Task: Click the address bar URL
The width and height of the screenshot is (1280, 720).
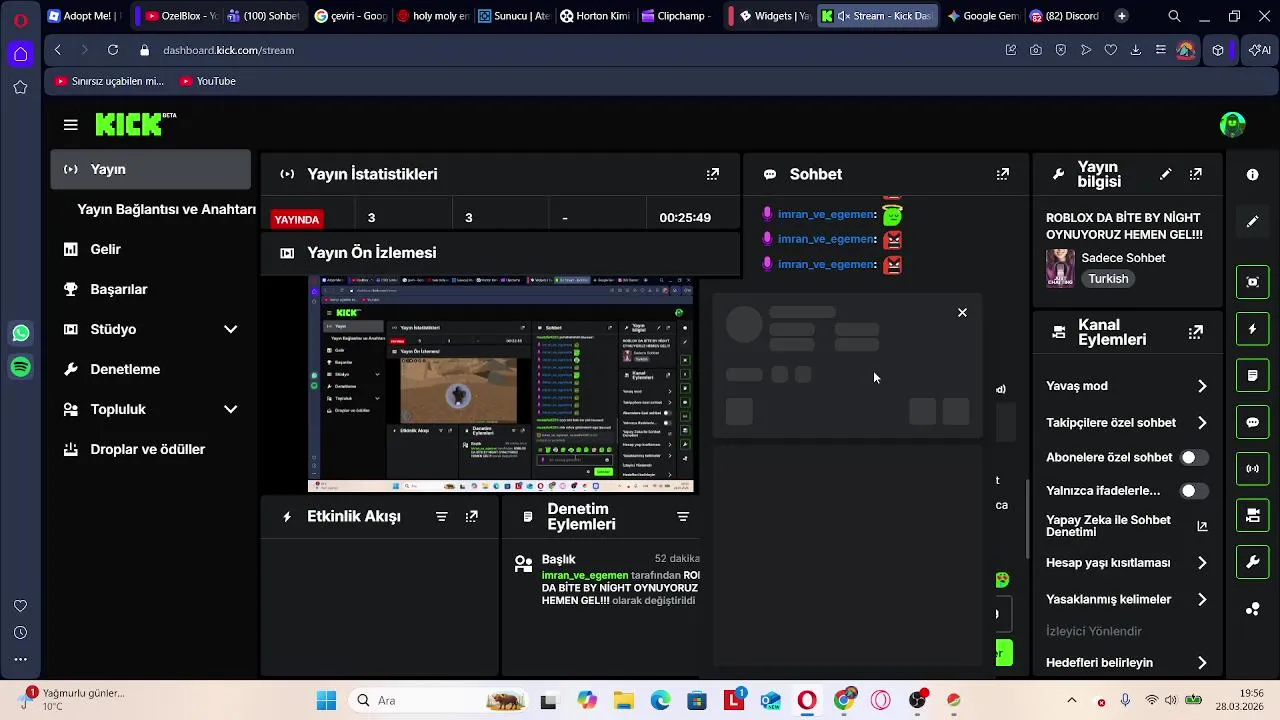Action: 228,50
